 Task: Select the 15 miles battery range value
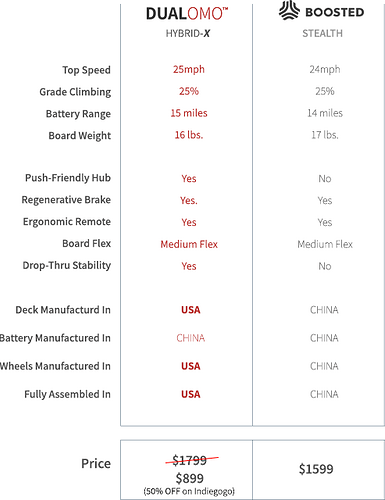[189, 113]
